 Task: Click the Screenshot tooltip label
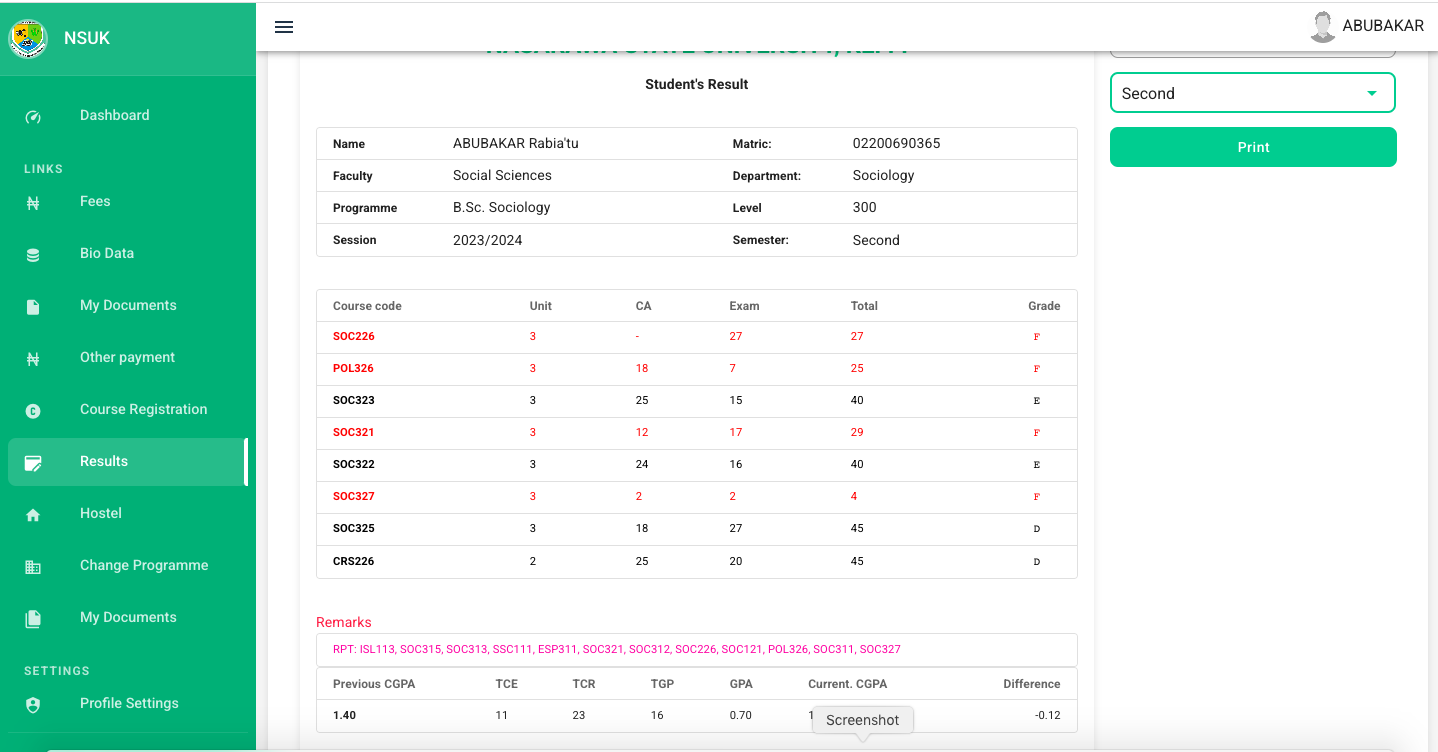pyautogui.click(x=862, y=720)
